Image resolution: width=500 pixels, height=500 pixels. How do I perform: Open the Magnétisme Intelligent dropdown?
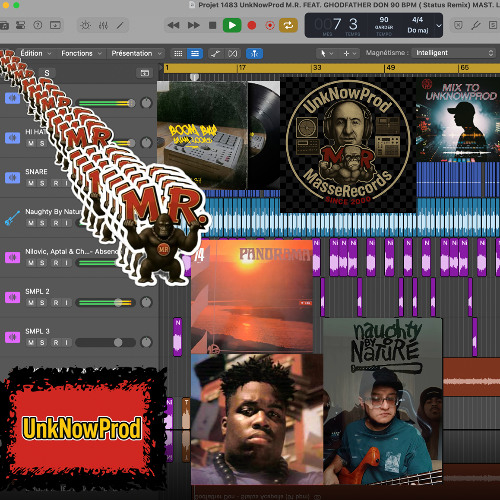pyautogui.click(x=454, y=53)
